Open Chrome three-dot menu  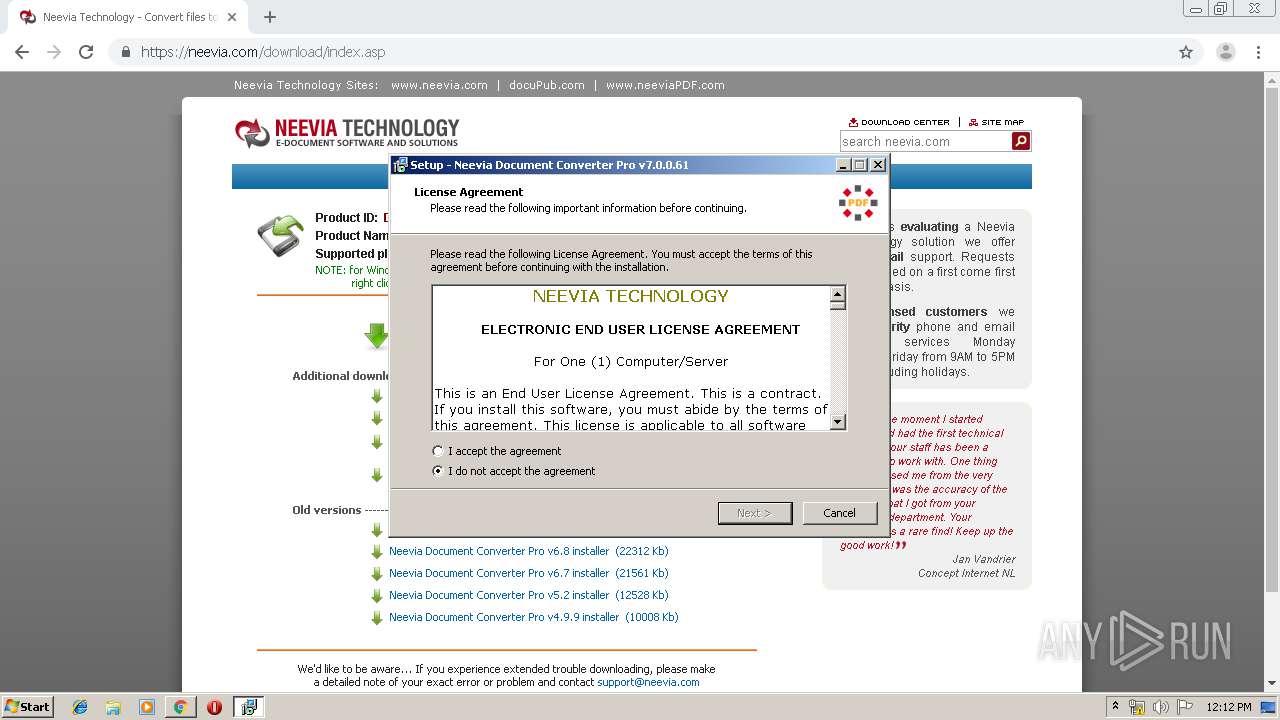pos(1258,52)
